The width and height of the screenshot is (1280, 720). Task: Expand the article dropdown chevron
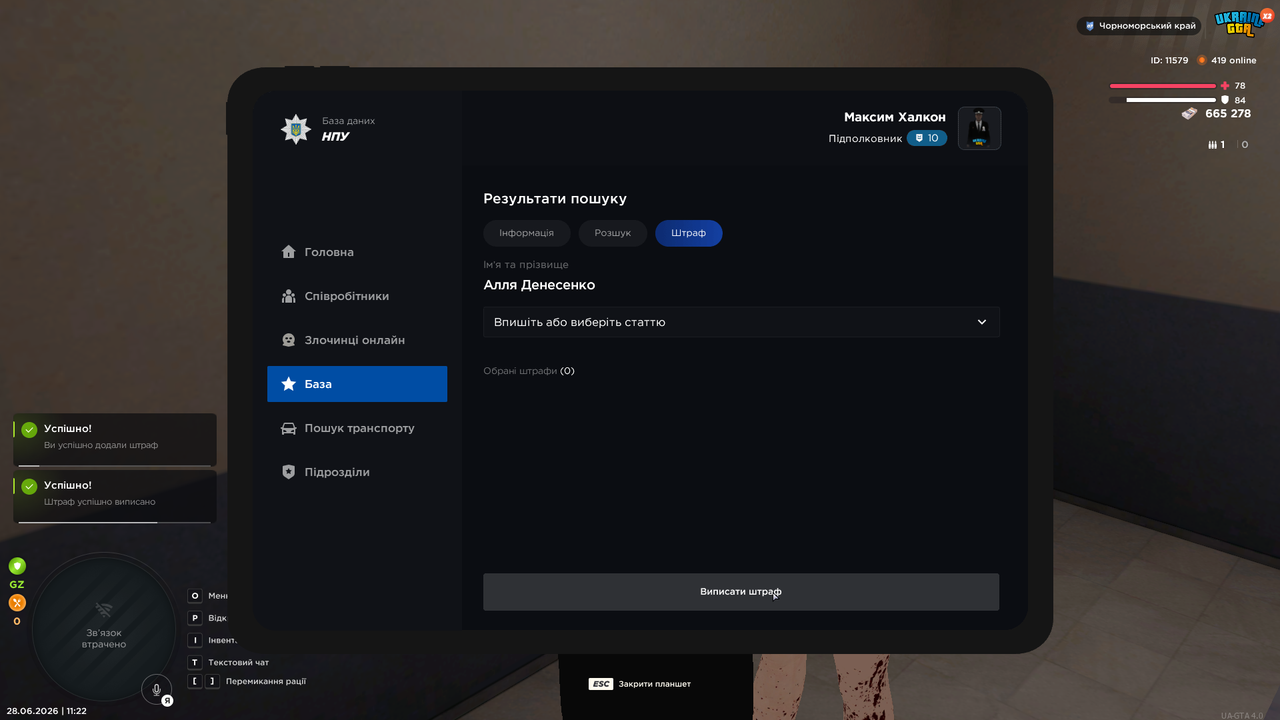click(x=982, y=322)
